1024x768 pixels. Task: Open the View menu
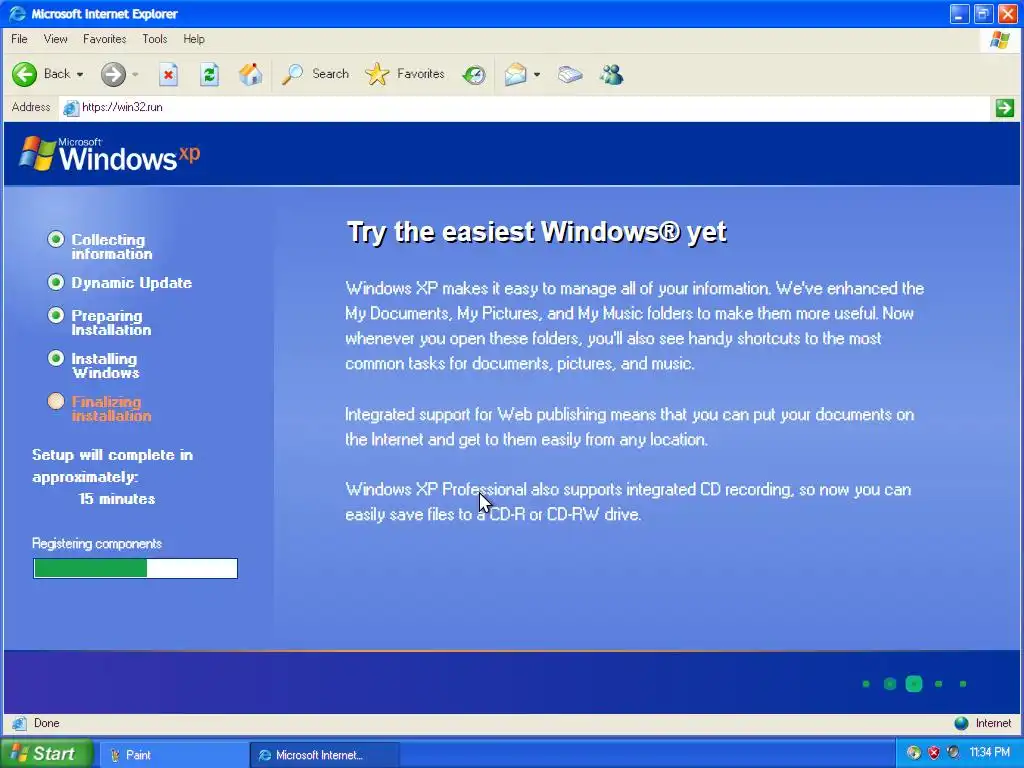[56, 39]
